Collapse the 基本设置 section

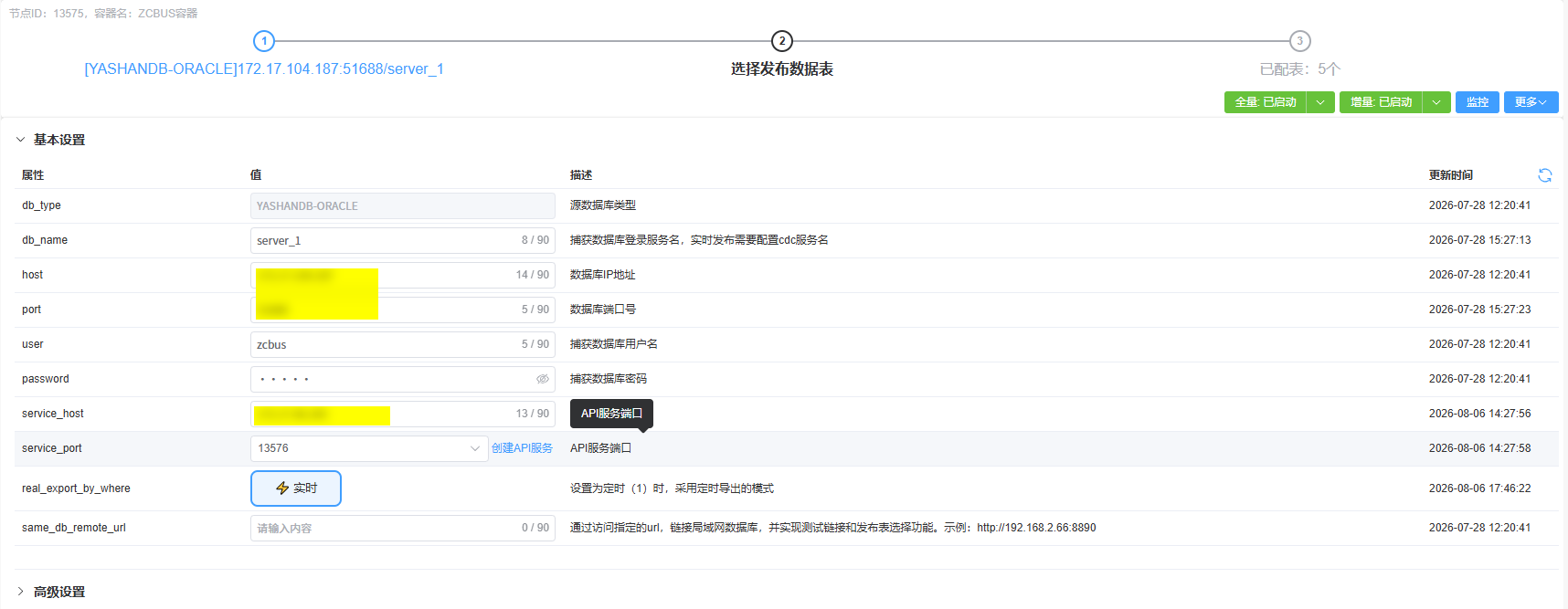click(51, 140)
